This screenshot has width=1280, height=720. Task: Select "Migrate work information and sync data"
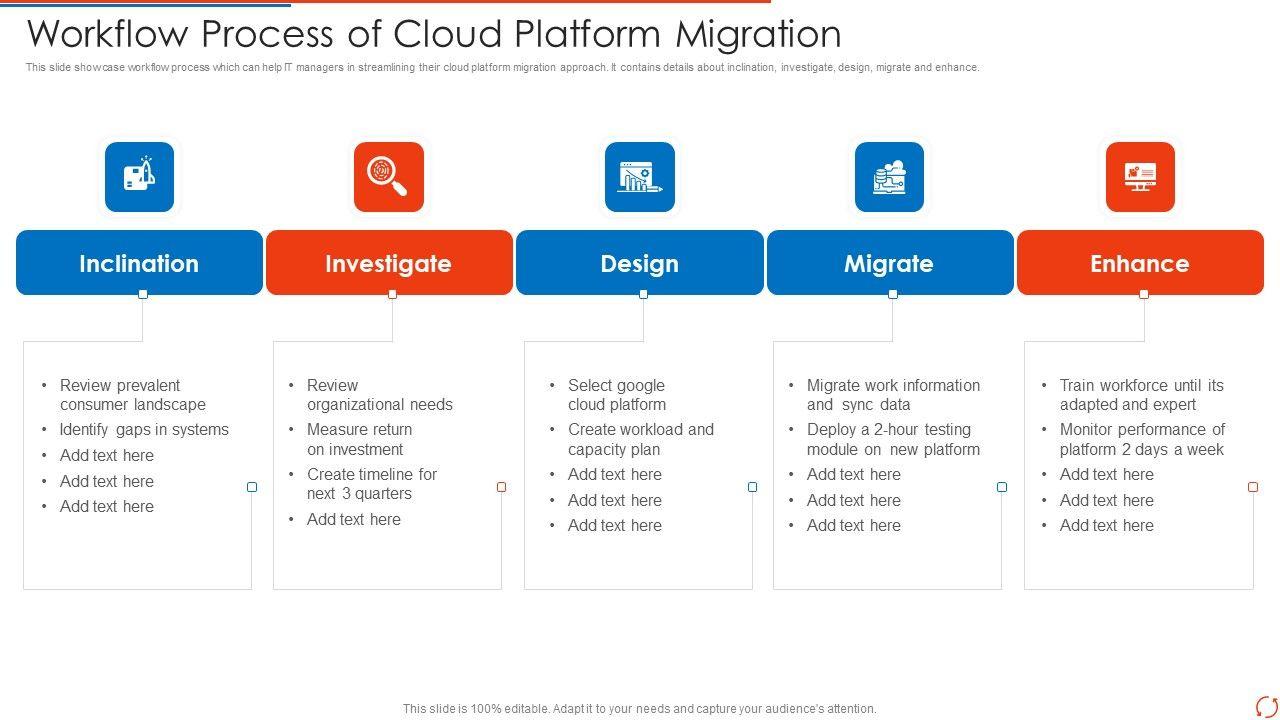[x=894, y=395]
